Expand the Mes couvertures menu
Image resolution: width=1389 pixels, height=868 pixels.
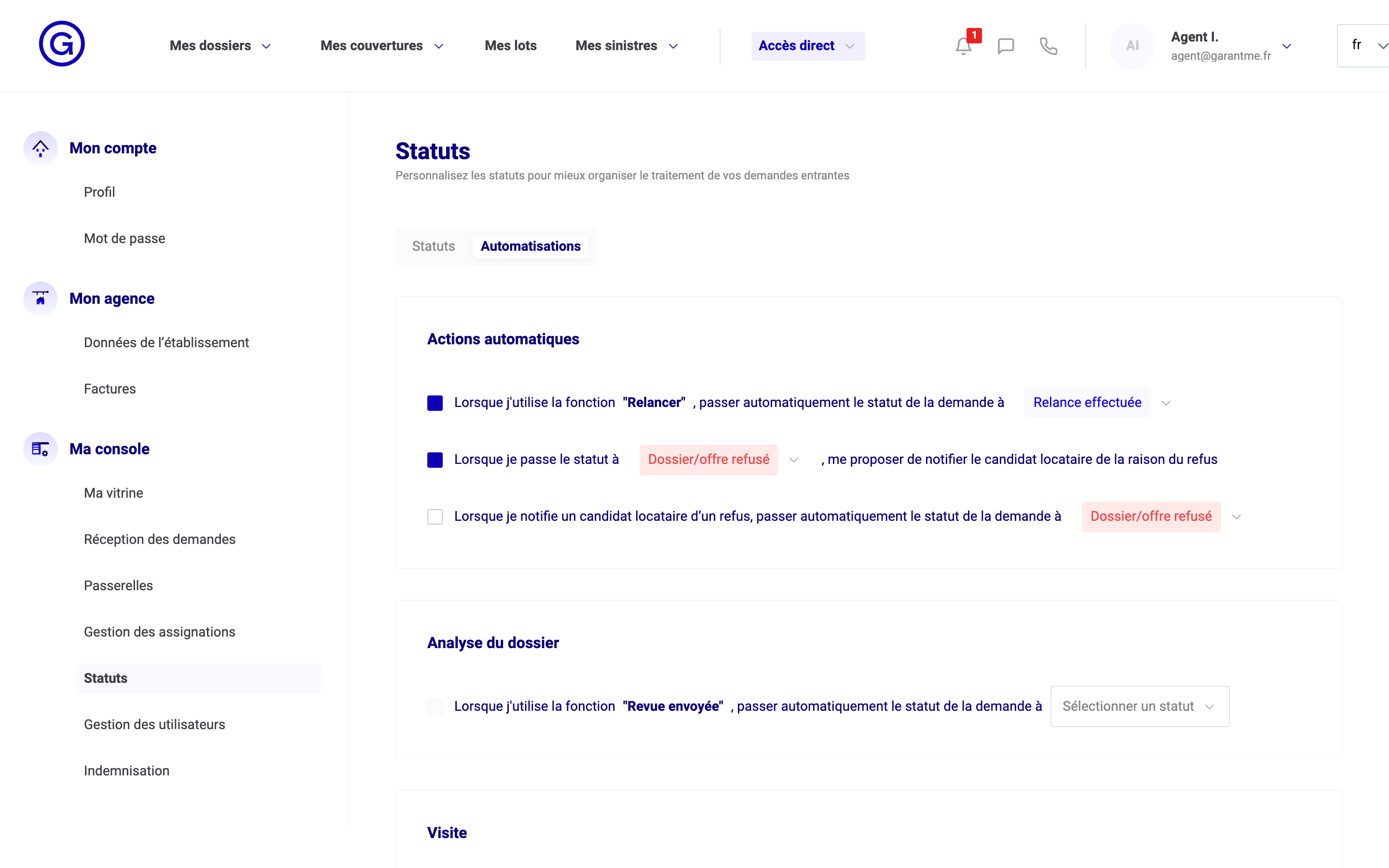[x=381, y=46]
